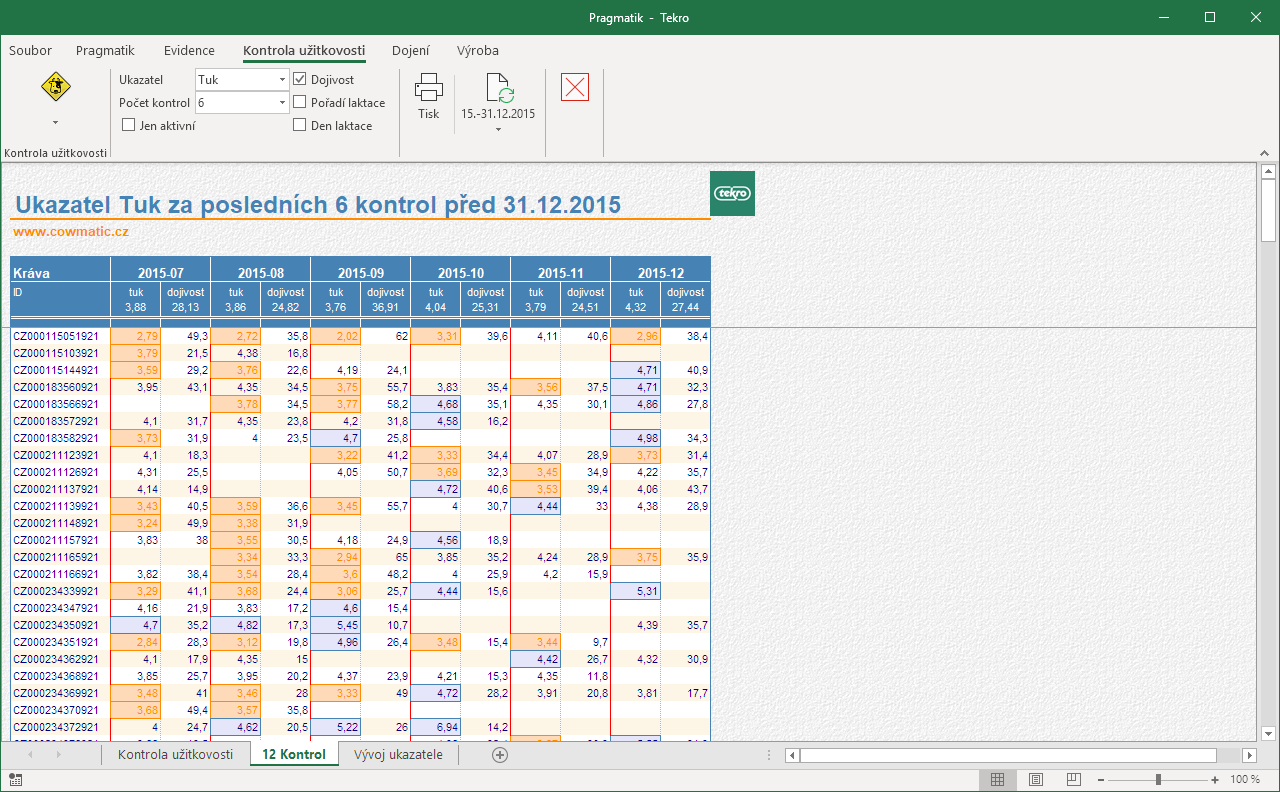This screenshot has width=1280, height=792.
Task: Click the macro record icon in status bar
Action: [16, 779]
